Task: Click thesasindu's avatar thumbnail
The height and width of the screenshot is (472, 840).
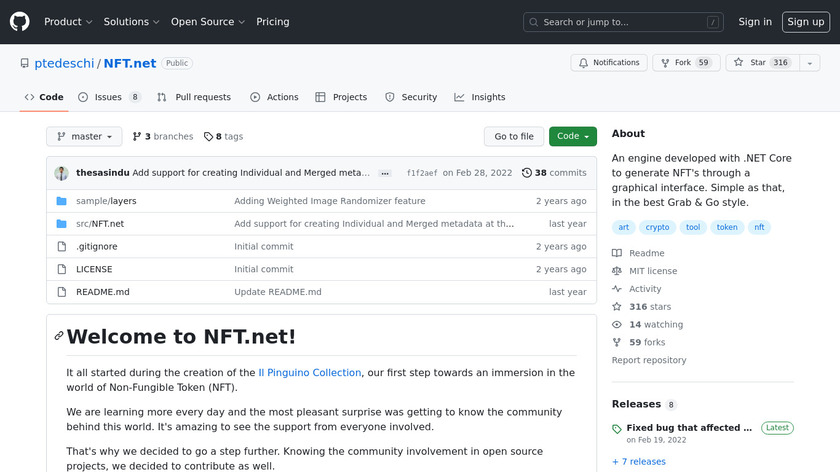Action: coord(62,173)
